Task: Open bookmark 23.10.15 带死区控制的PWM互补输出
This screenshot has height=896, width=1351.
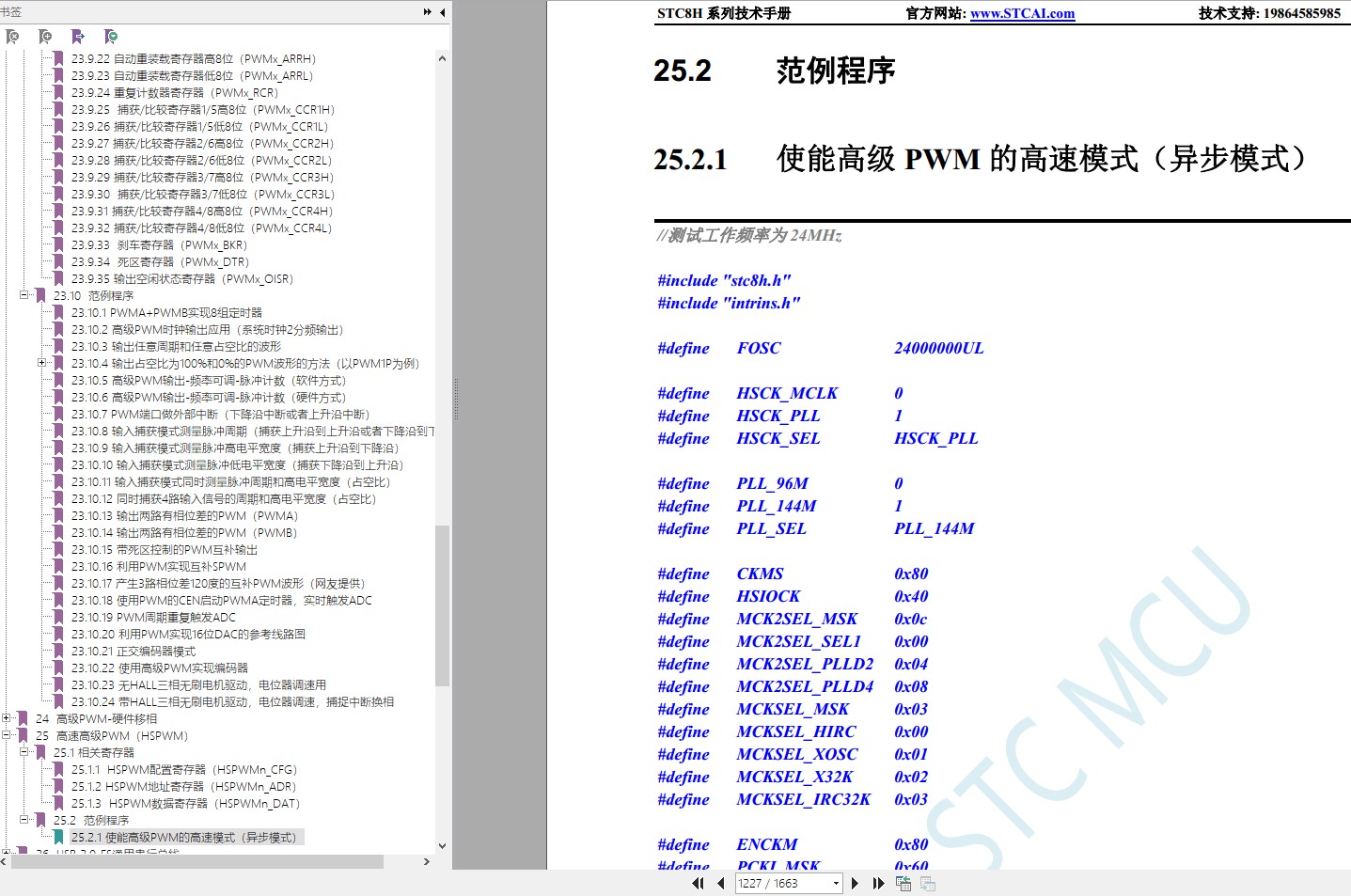Action: [x=164, y=549]
